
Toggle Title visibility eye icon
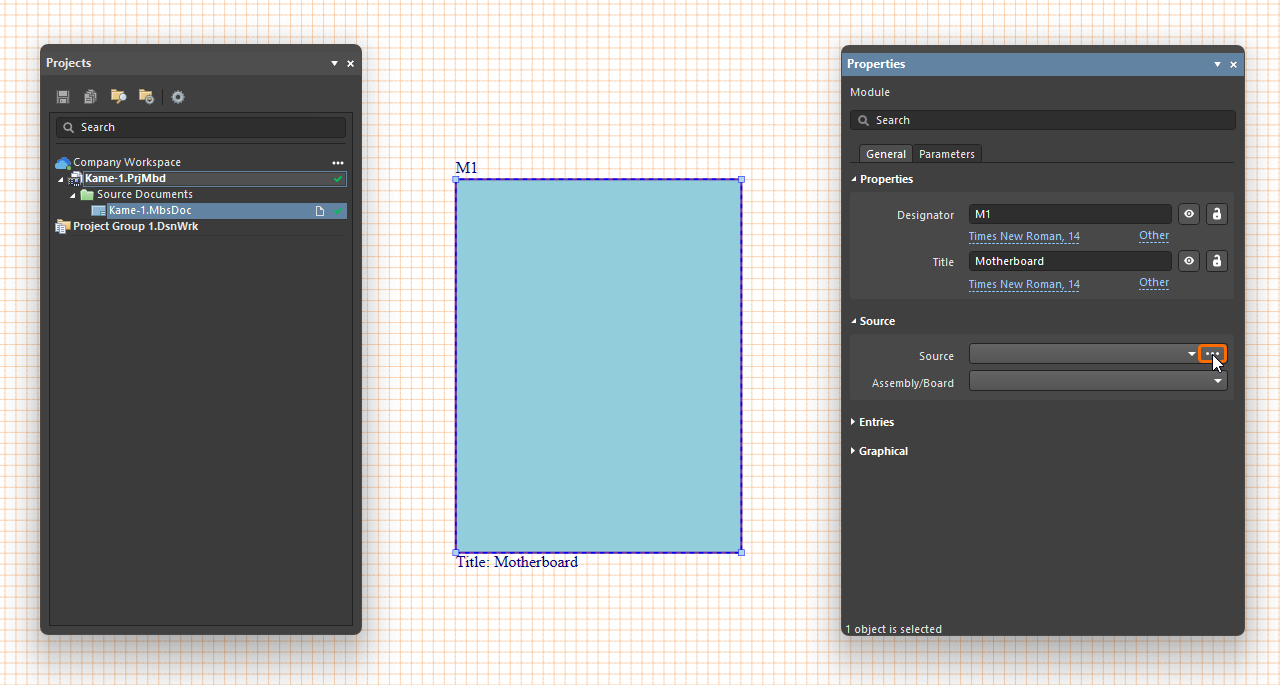[x=1188, y=261]
